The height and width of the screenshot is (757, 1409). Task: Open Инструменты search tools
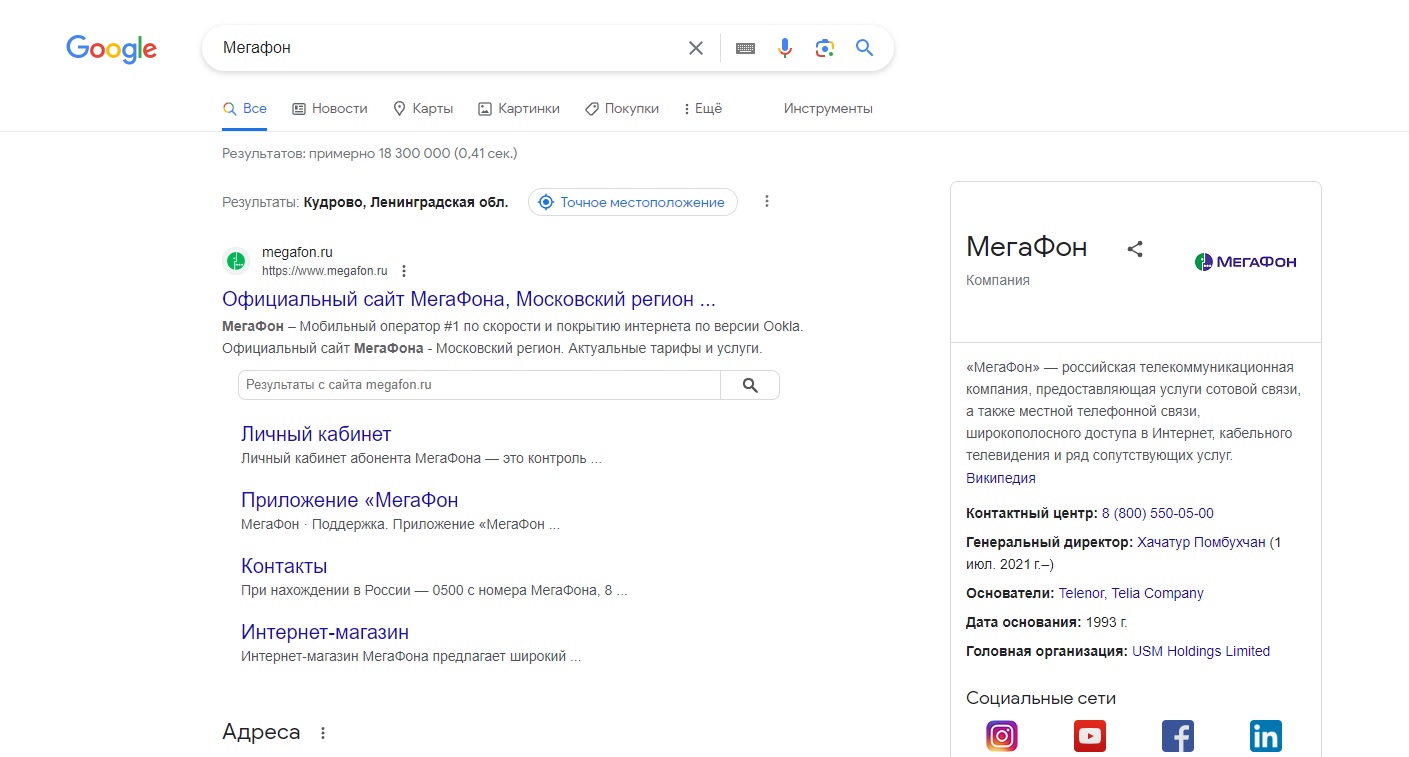pyautogui.click(x=828, y=108)
